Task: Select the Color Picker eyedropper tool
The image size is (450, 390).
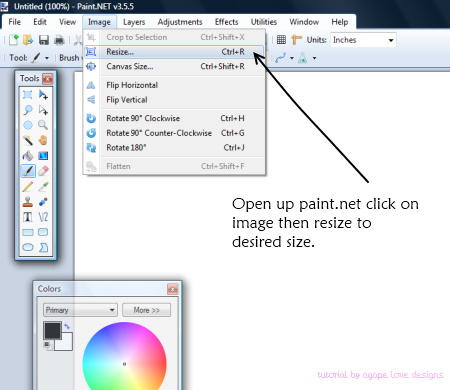Action: (x=43, y=186)
